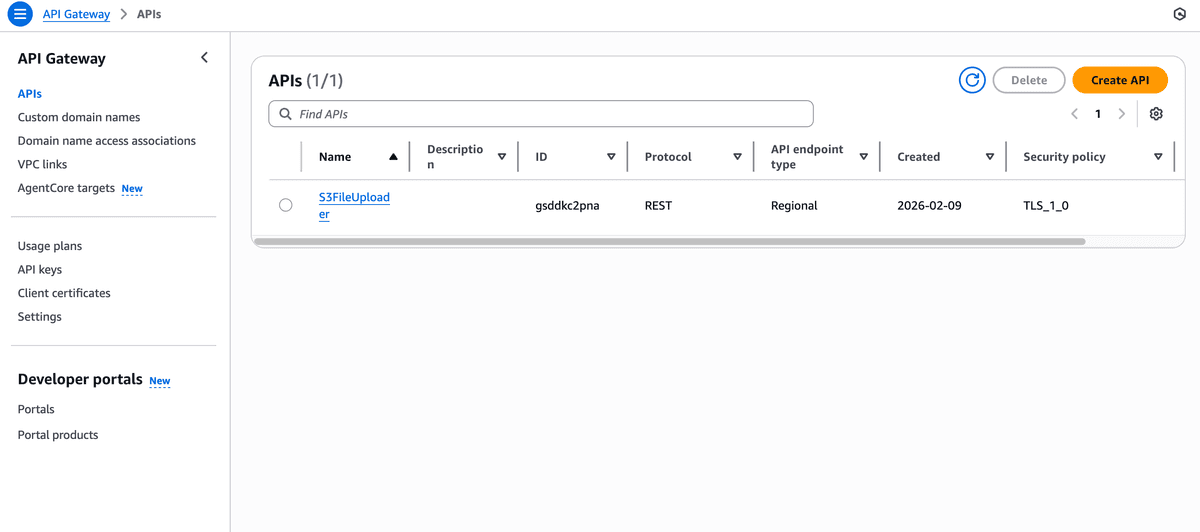Click API Gateway breadcrumb link
Viewport: 1200px width, 532px height.
pos(76,15)
